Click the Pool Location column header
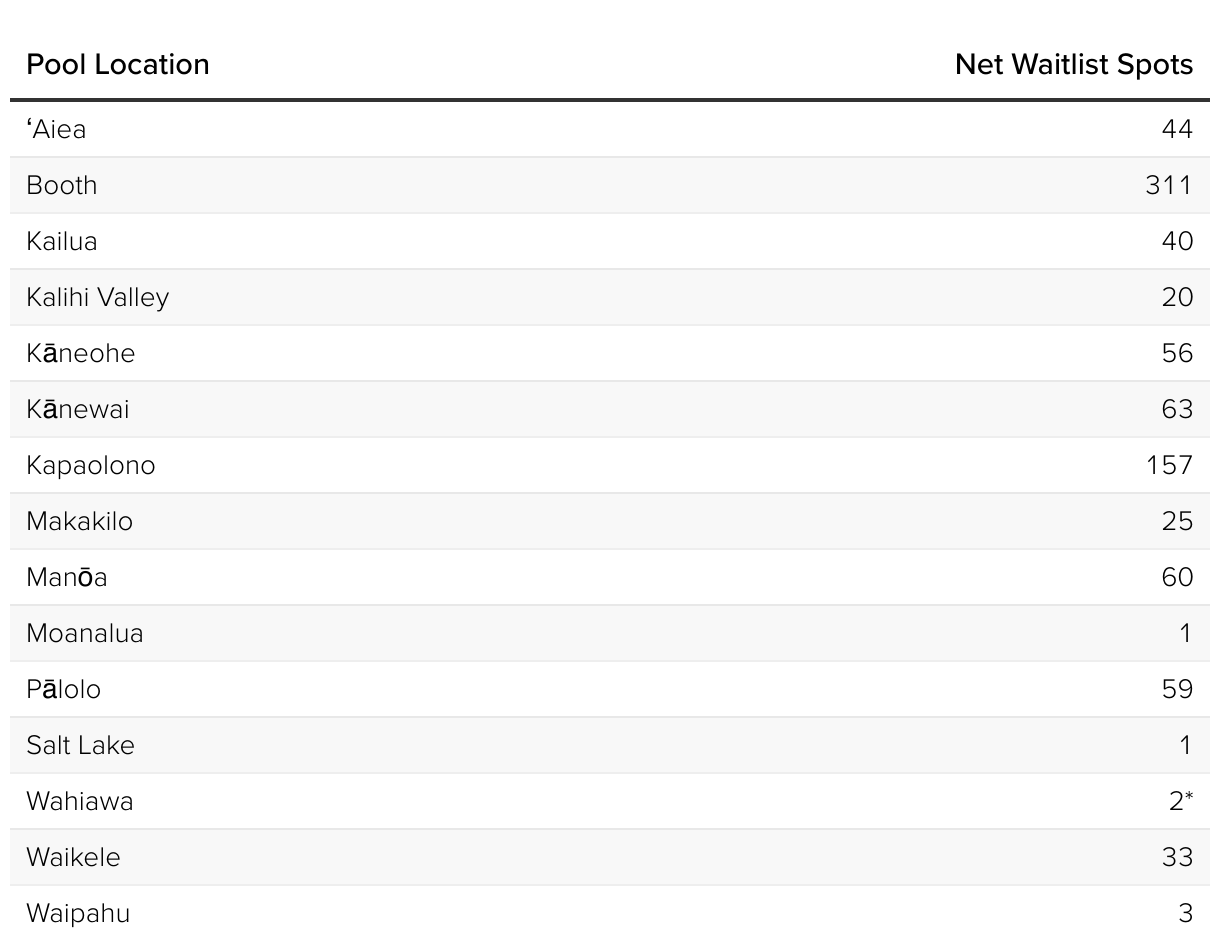Screen dimensions: 1220x950 point(118,64)
